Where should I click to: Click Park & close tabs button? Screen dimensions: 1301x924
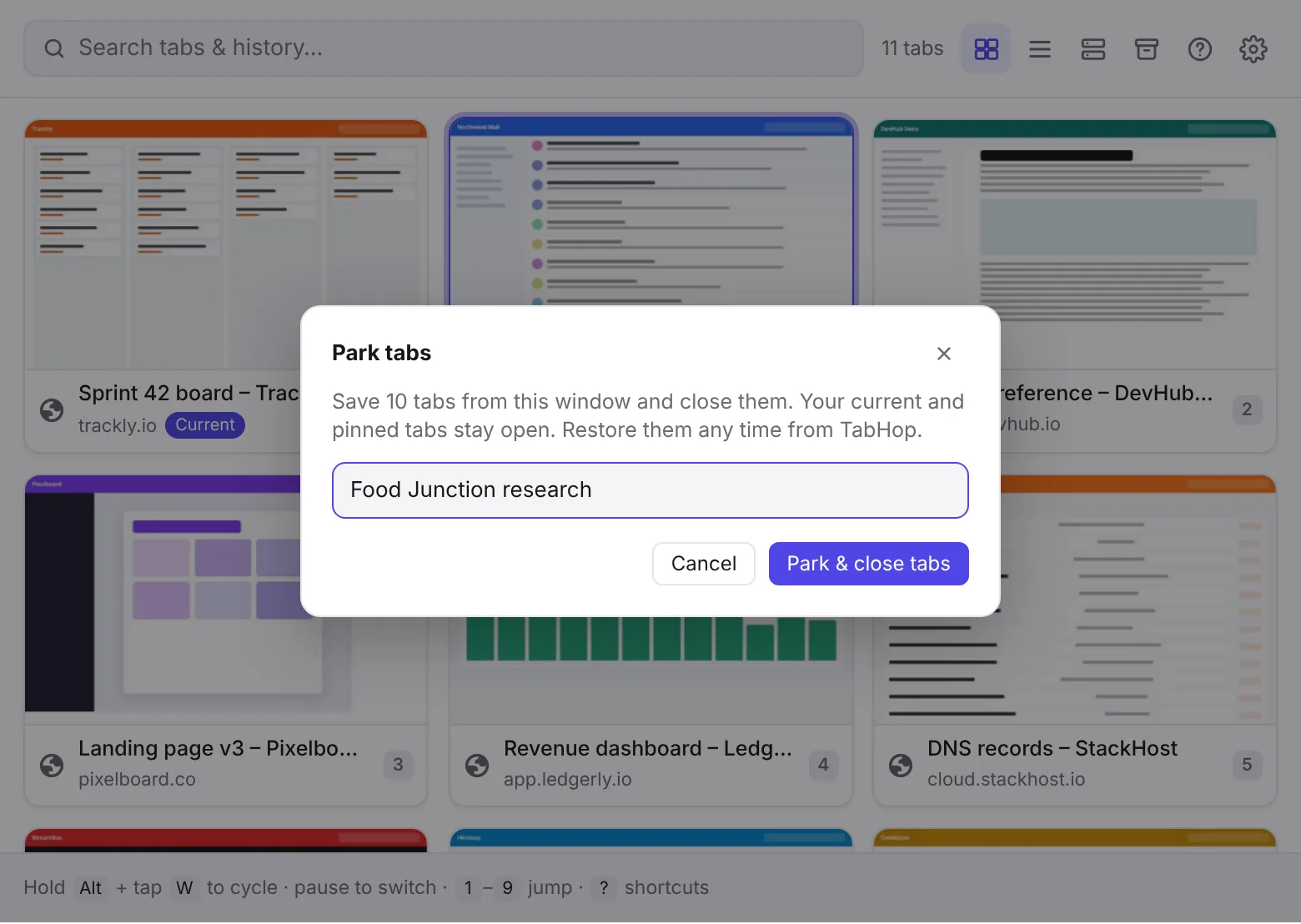[868, 564]
